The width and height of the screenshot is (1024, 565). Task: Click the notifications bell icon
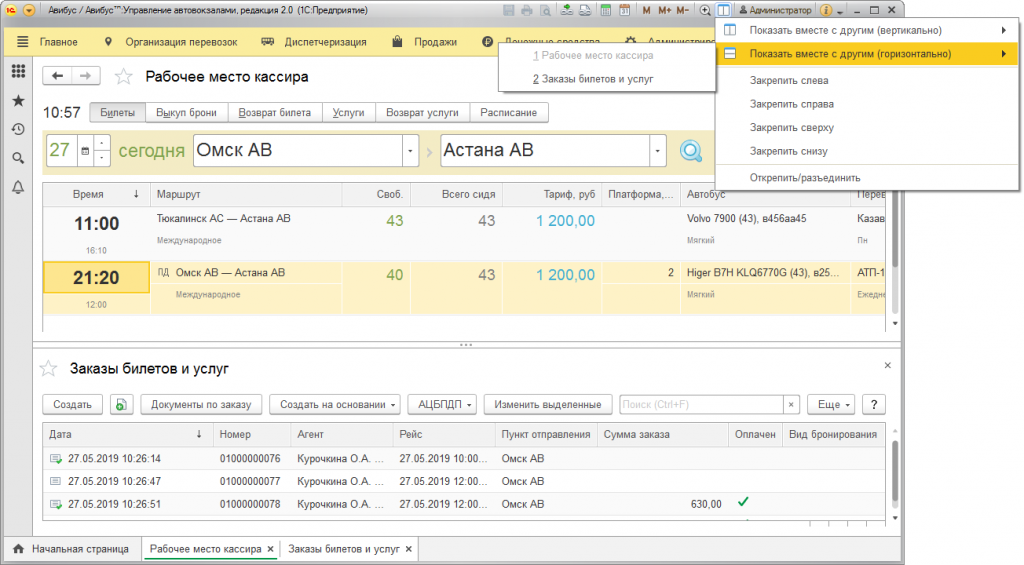click(x=18, y=187)
